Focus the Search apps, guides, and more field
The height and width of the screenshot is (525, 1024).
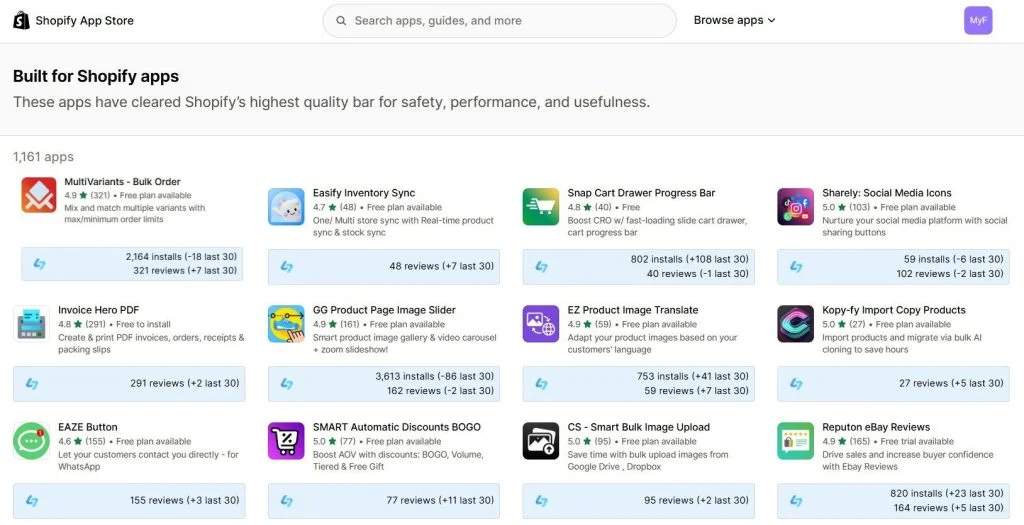pyautogui.click(x=500, y=21)
